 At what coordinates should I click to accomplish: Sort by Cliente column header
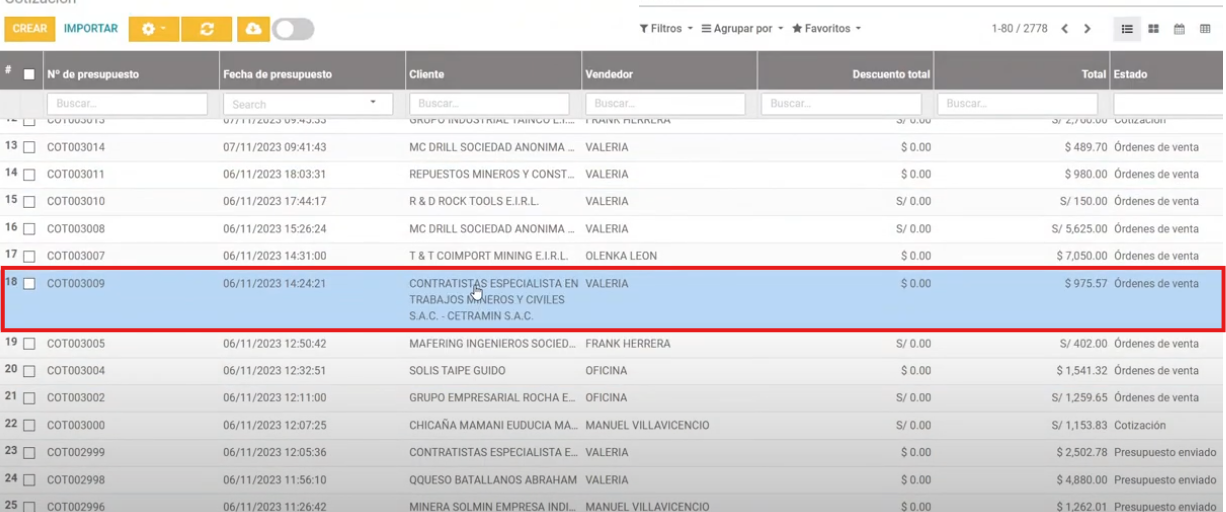[x=427, y=75]
